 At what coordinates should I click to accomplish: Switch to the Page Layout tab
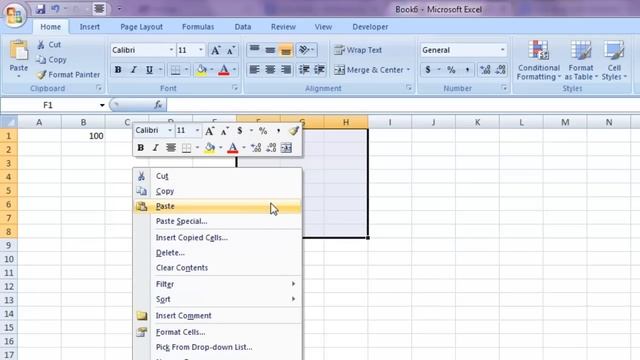coord(141,27)
